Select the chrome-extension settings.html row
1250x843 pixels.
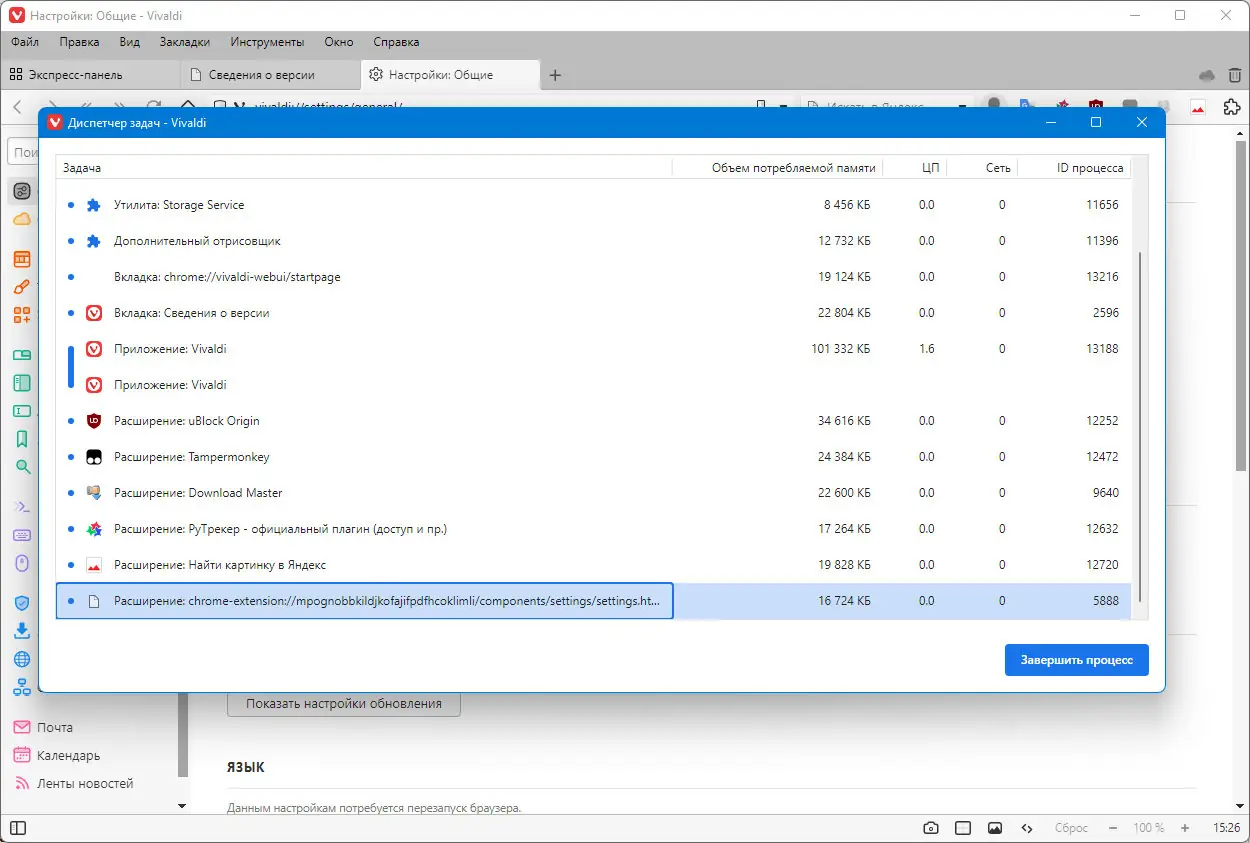594,601
